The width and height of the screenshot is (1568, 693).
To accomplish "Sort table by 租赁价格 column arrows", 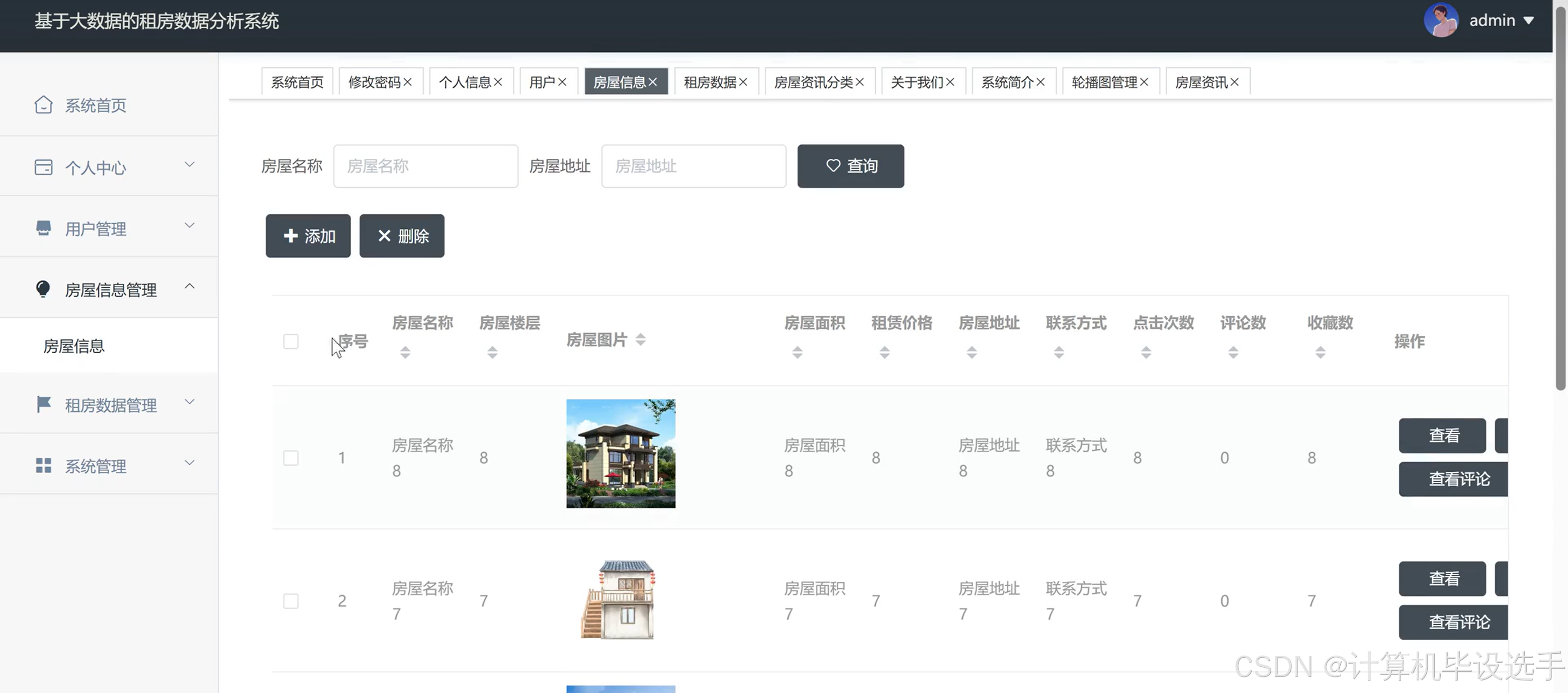I will coord(885,352).
